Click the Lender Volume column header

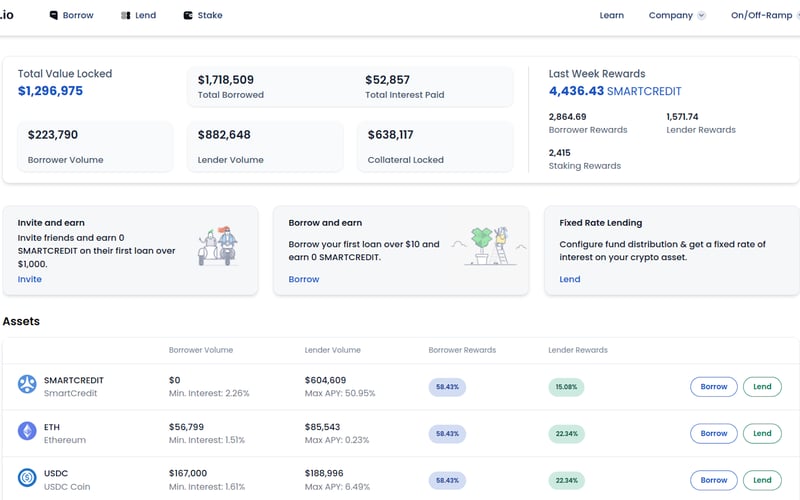[x=333, y=350]
